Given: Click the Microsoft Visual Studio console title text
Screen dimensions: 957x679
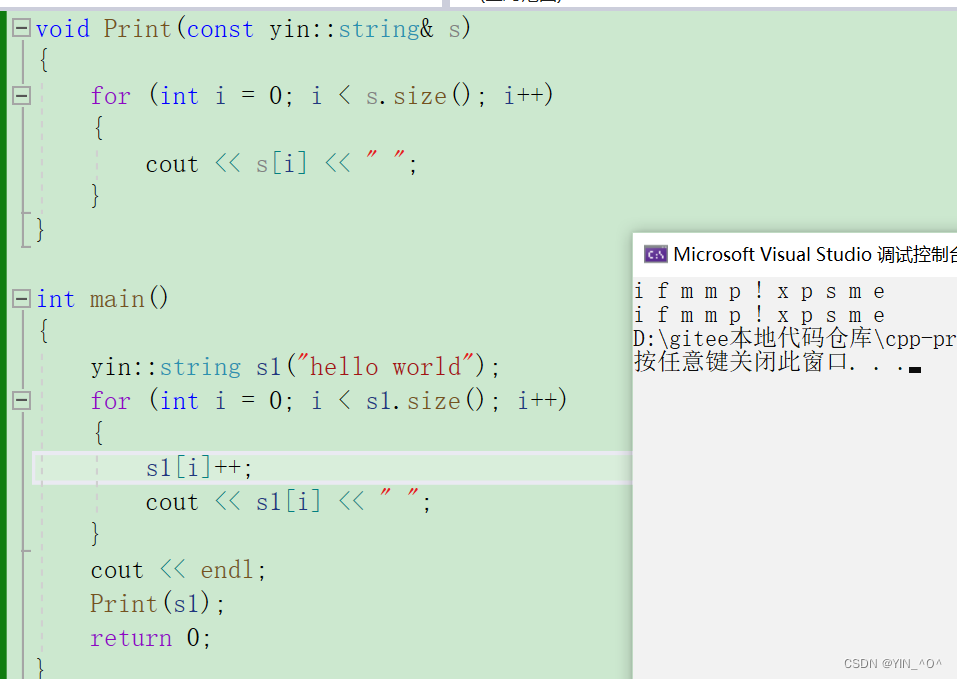Looking at the screenshot, I should pos(815,254).
